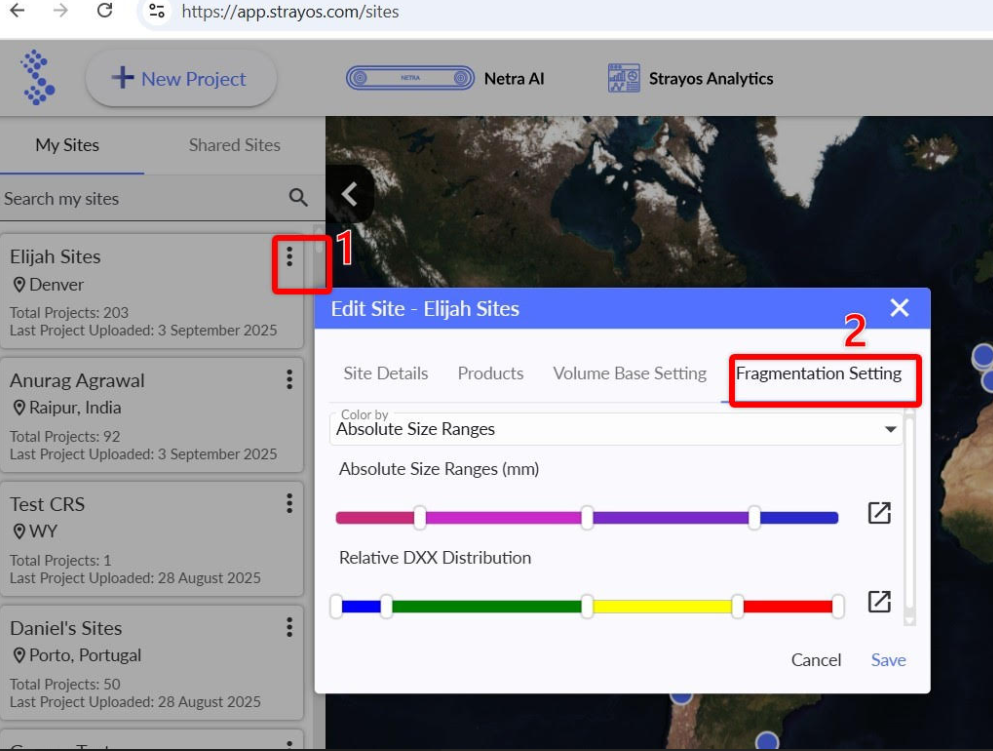Switch to the My Sites tab

point(68,145)
